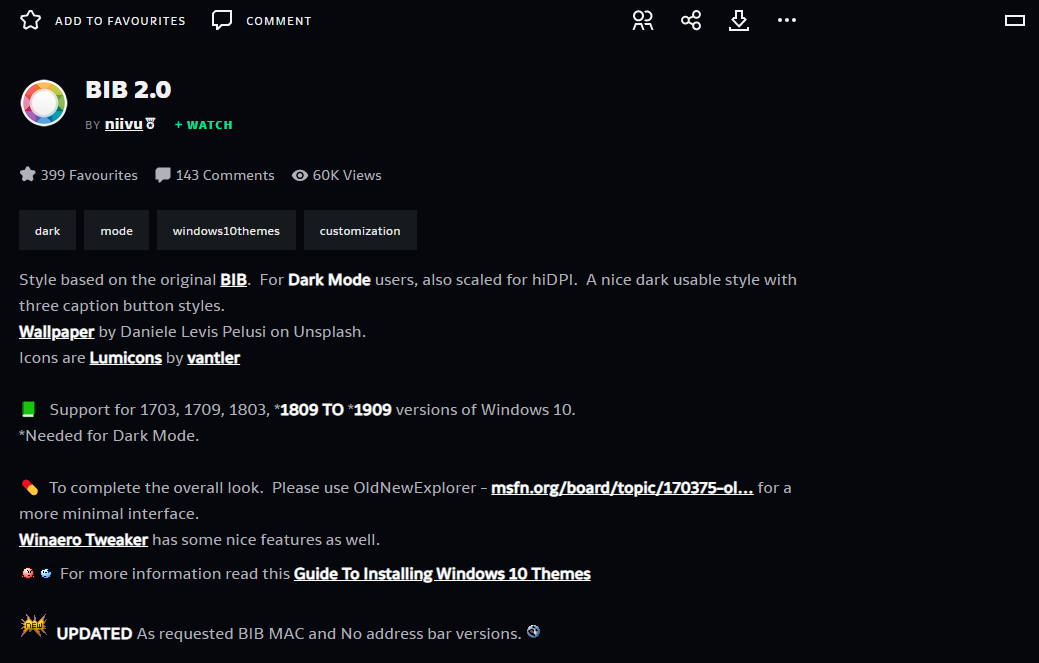The height and width of the screenshot is (663, 1039).
Task: Click the COMMENT label
Action: coord(278,21)
